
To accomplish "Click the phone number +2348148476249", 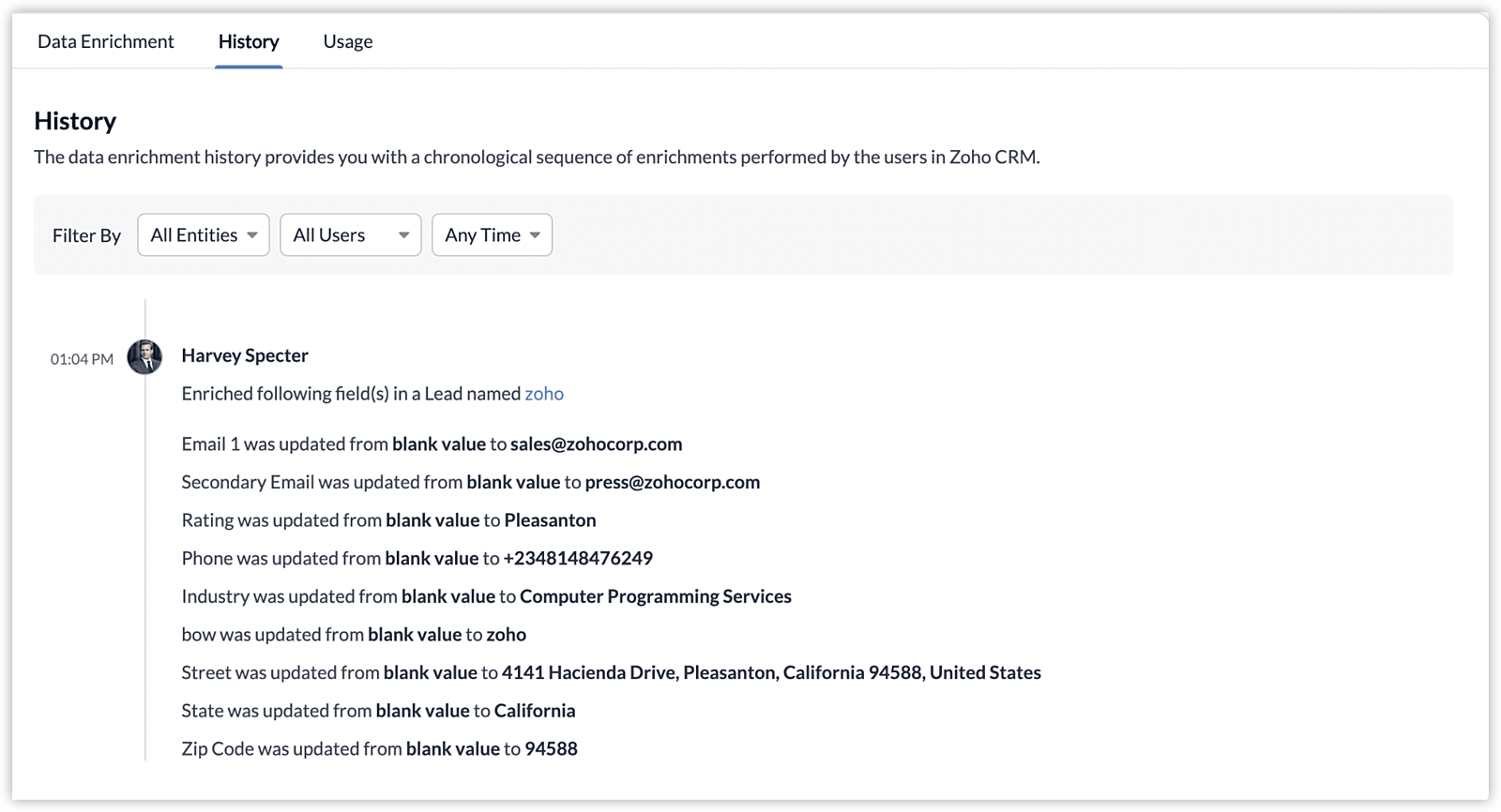I will pyautogui.click(x=578, y=559).
